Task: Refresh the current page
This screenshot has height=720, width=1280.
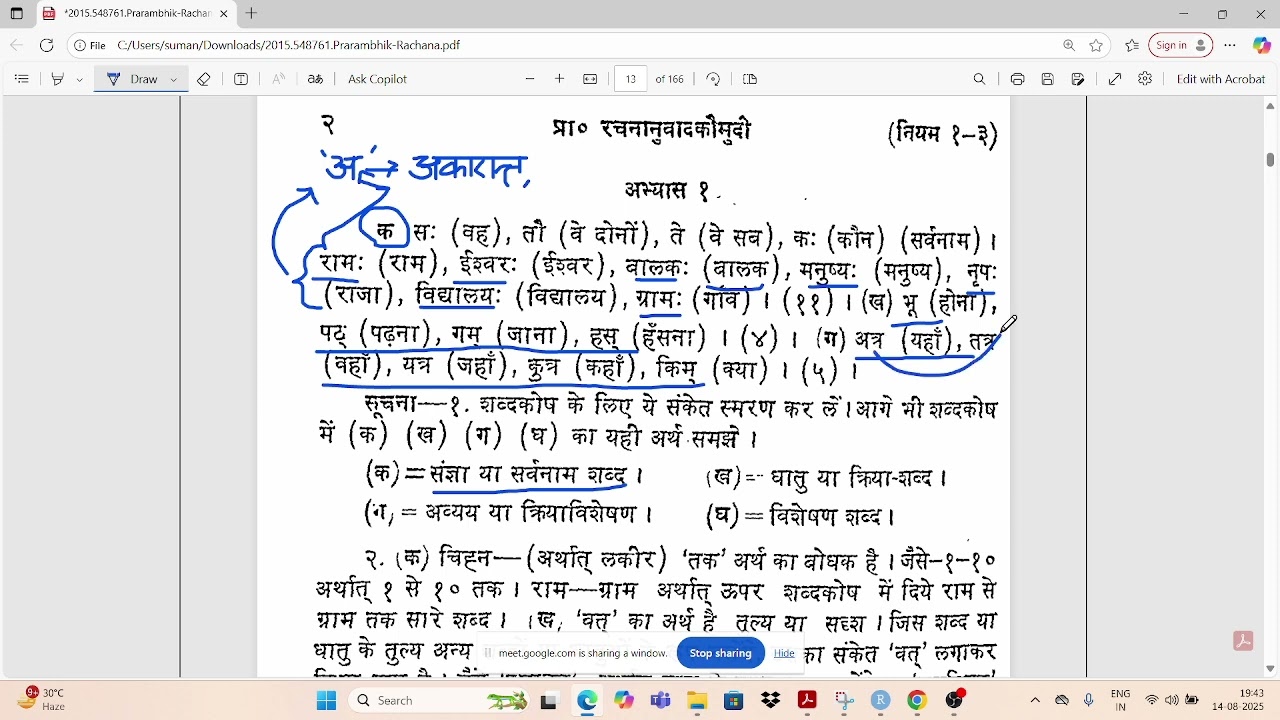Action: click(46, 45)
